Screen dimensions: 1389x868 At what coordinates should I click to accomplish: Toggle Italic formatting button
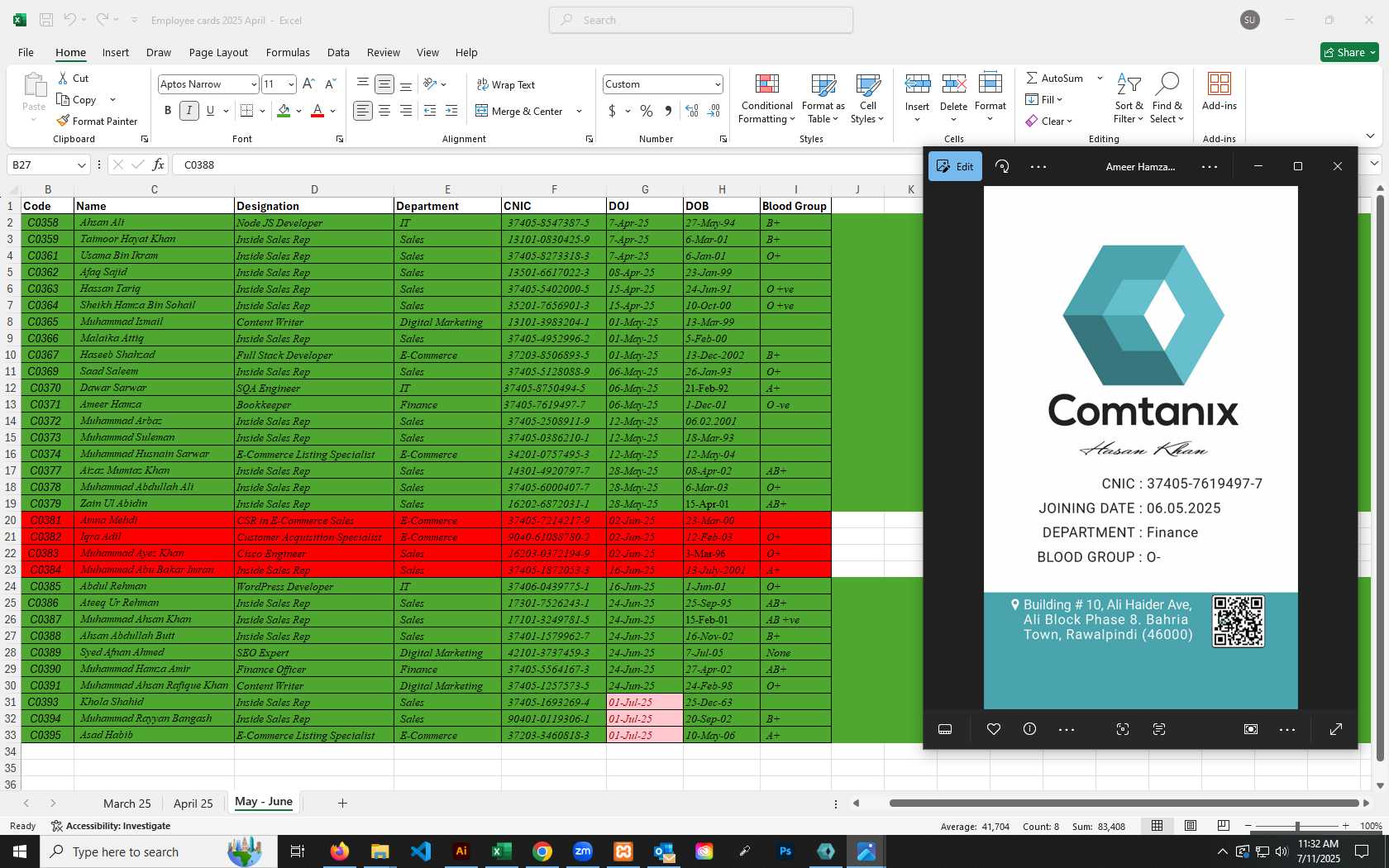(x=189, y=111)
